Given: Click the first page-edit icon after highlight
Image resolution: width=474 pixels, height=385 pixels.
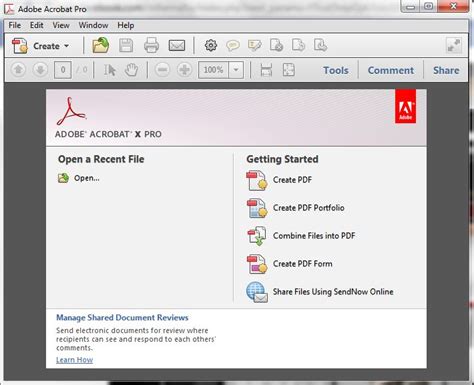Looking at the screenshot, I should point(277,45).
